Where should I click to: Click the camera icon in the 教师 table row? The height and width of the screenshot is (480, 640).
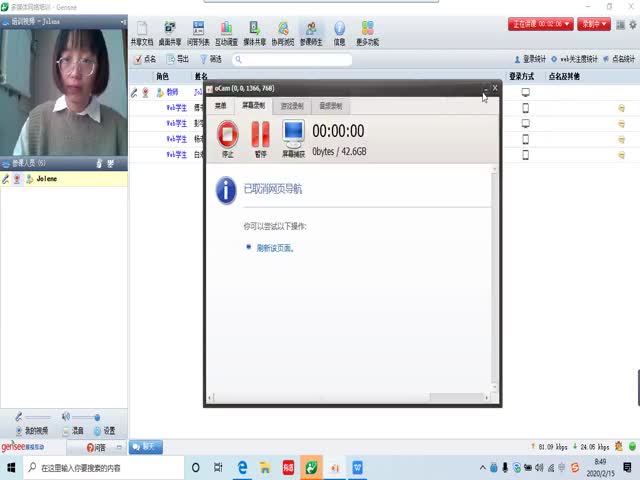tap(145, 93)
